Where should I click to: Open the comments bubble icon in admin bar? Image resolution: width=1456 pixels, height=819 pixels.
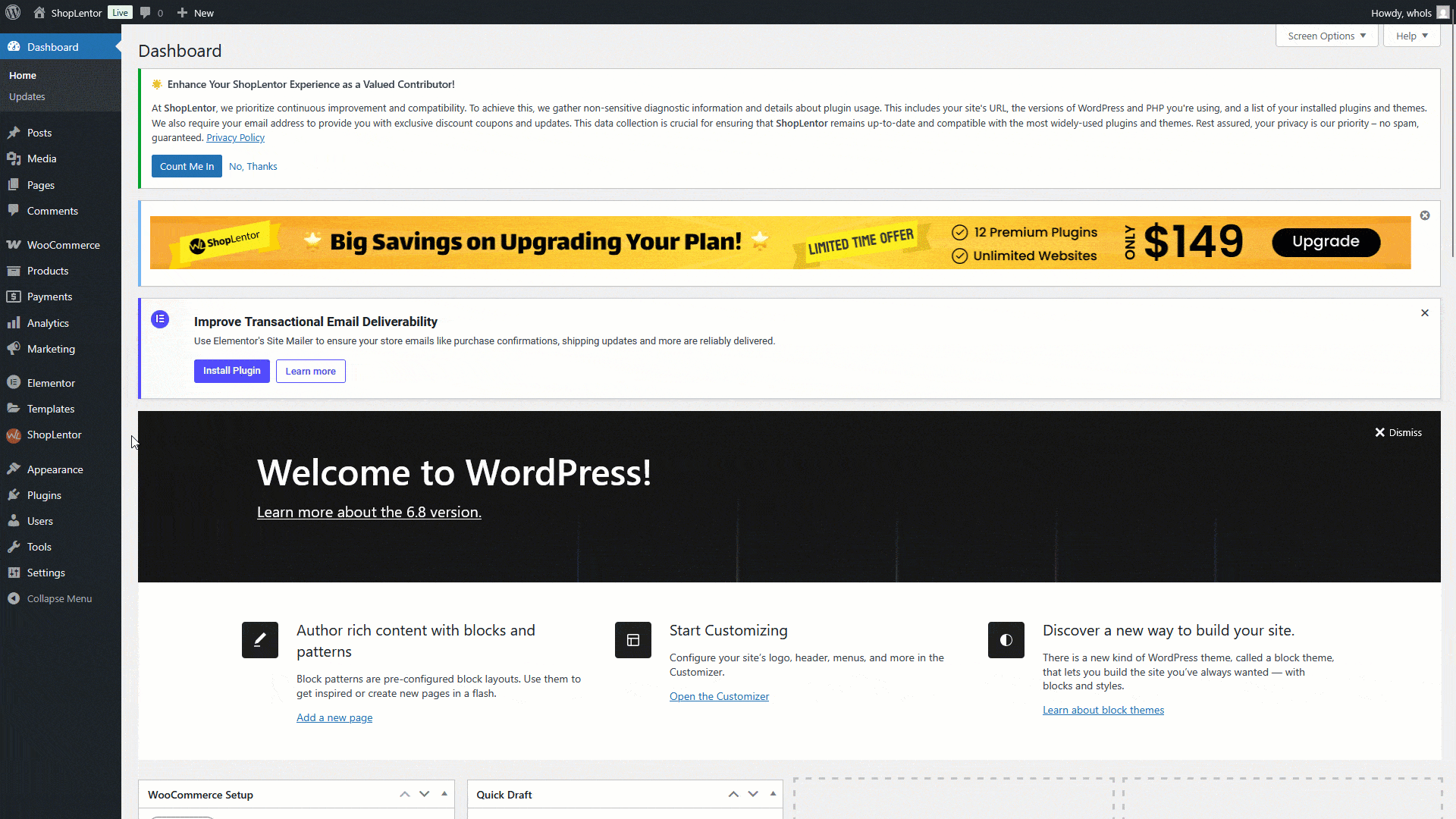coord(146,13)
